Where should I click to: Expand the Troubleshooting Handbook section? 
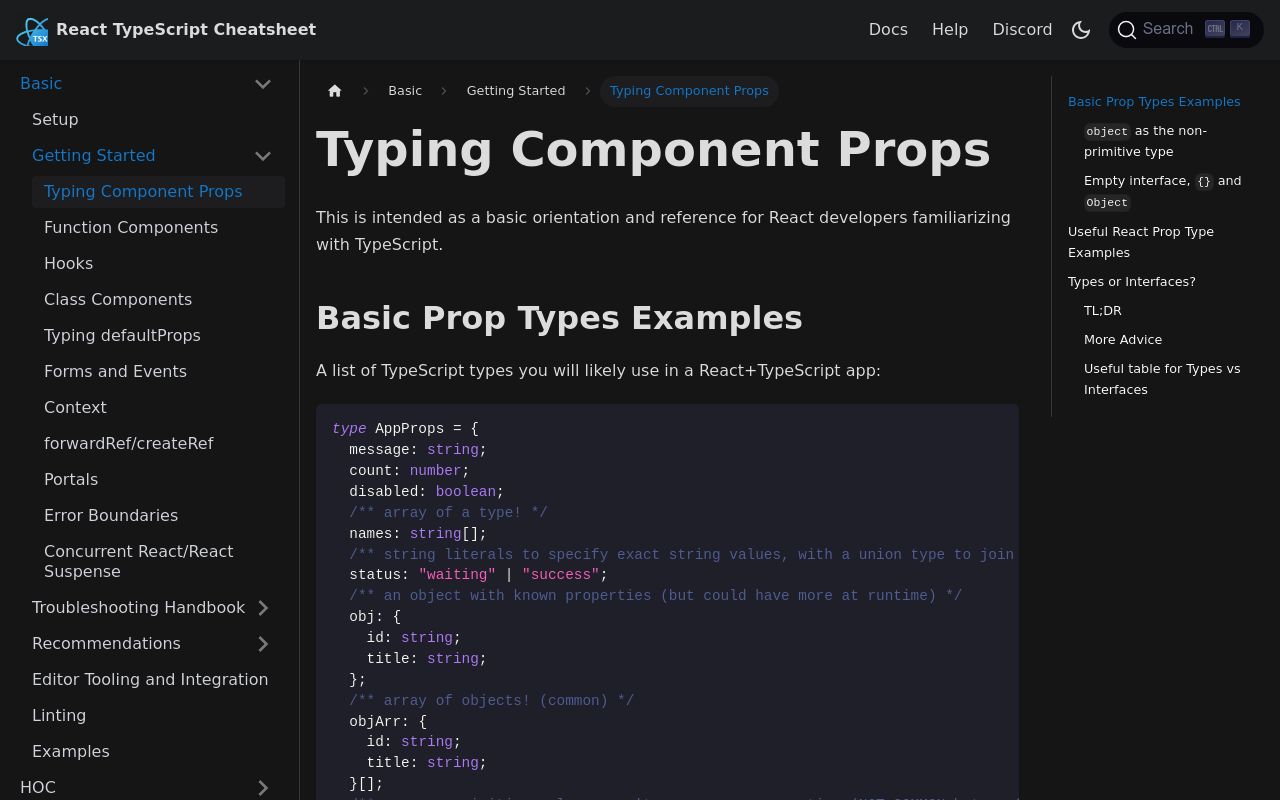[x=263, y=607]
